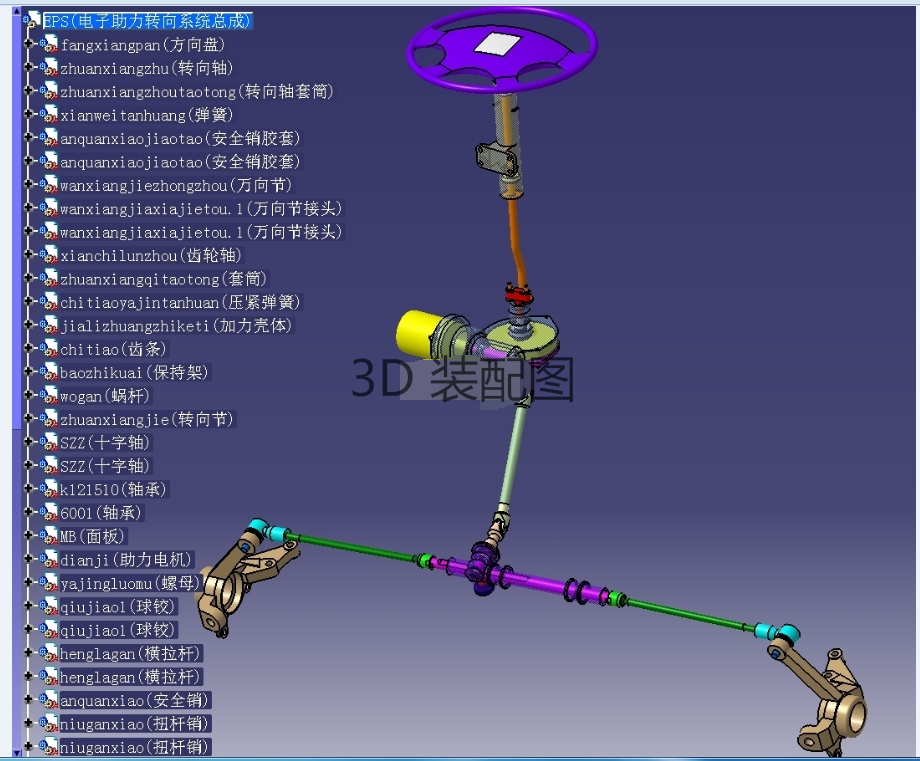Click the k121510 (轴承) part icon
This screenshot has height=761, width=920.
[49, 489]
